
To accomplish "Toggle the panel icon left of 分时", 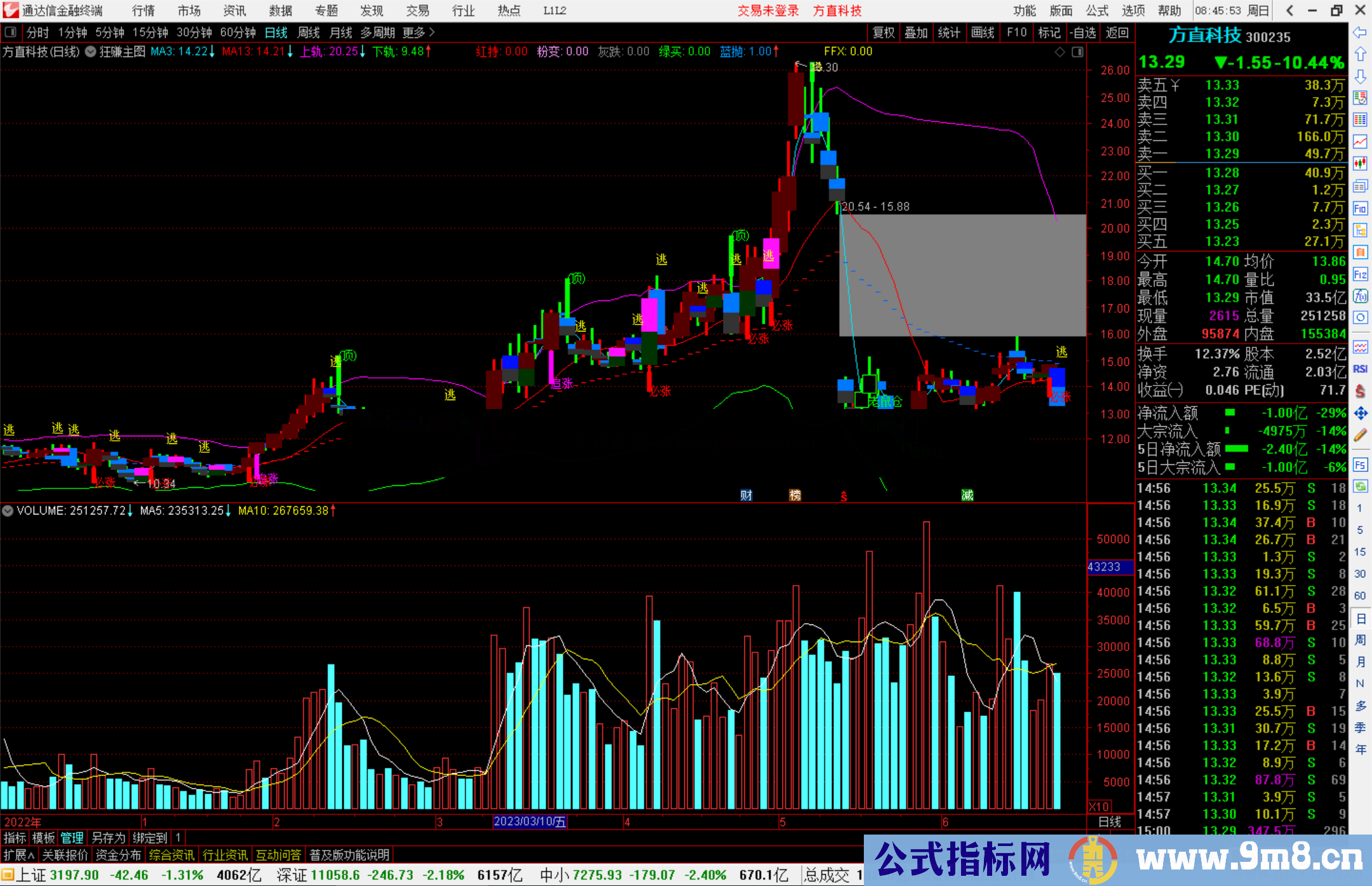I will tap(10, 32).
